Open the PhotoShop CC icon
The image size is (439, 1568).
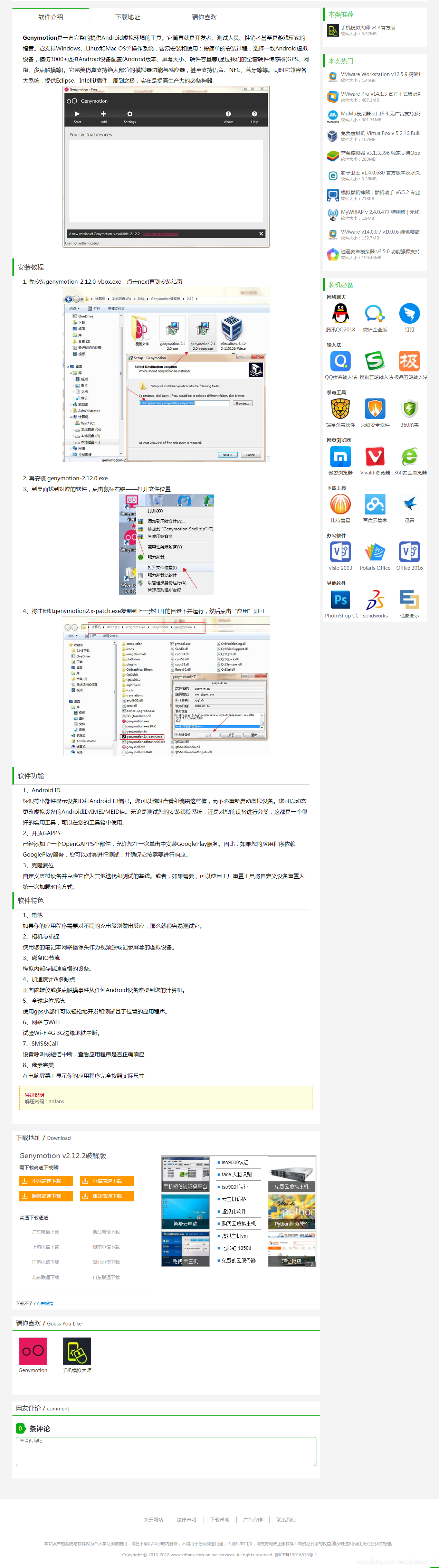[x=340, y=599]
